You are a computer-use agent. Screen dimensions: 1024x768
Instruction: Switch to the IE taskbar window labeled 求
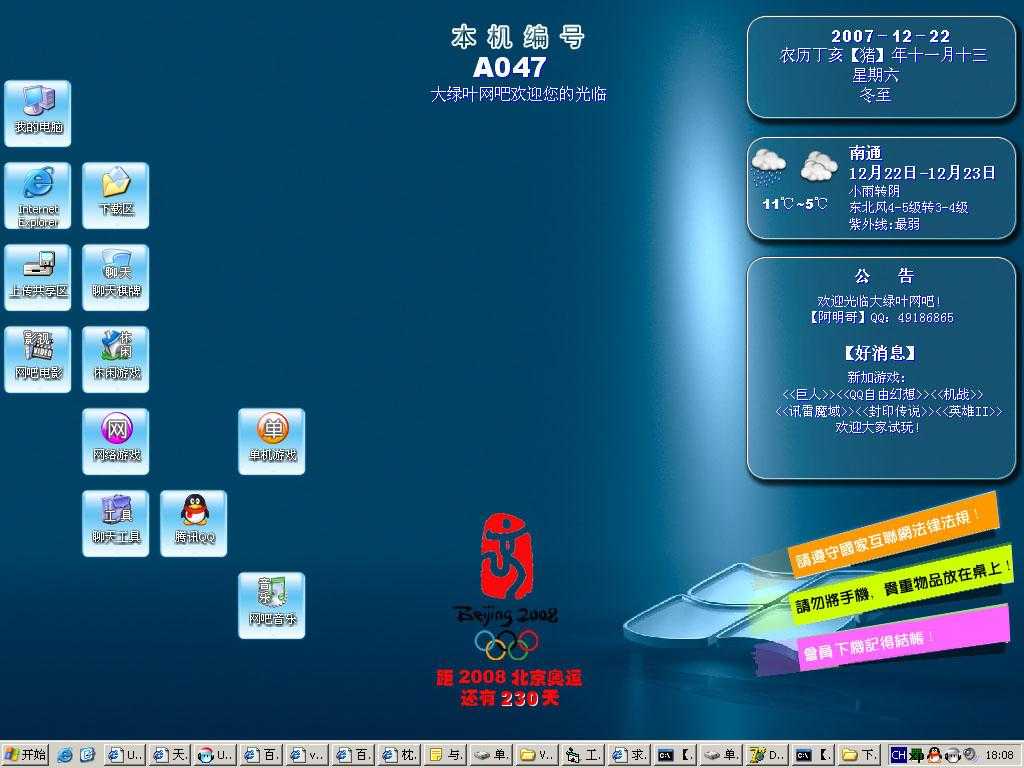[628, 756]
